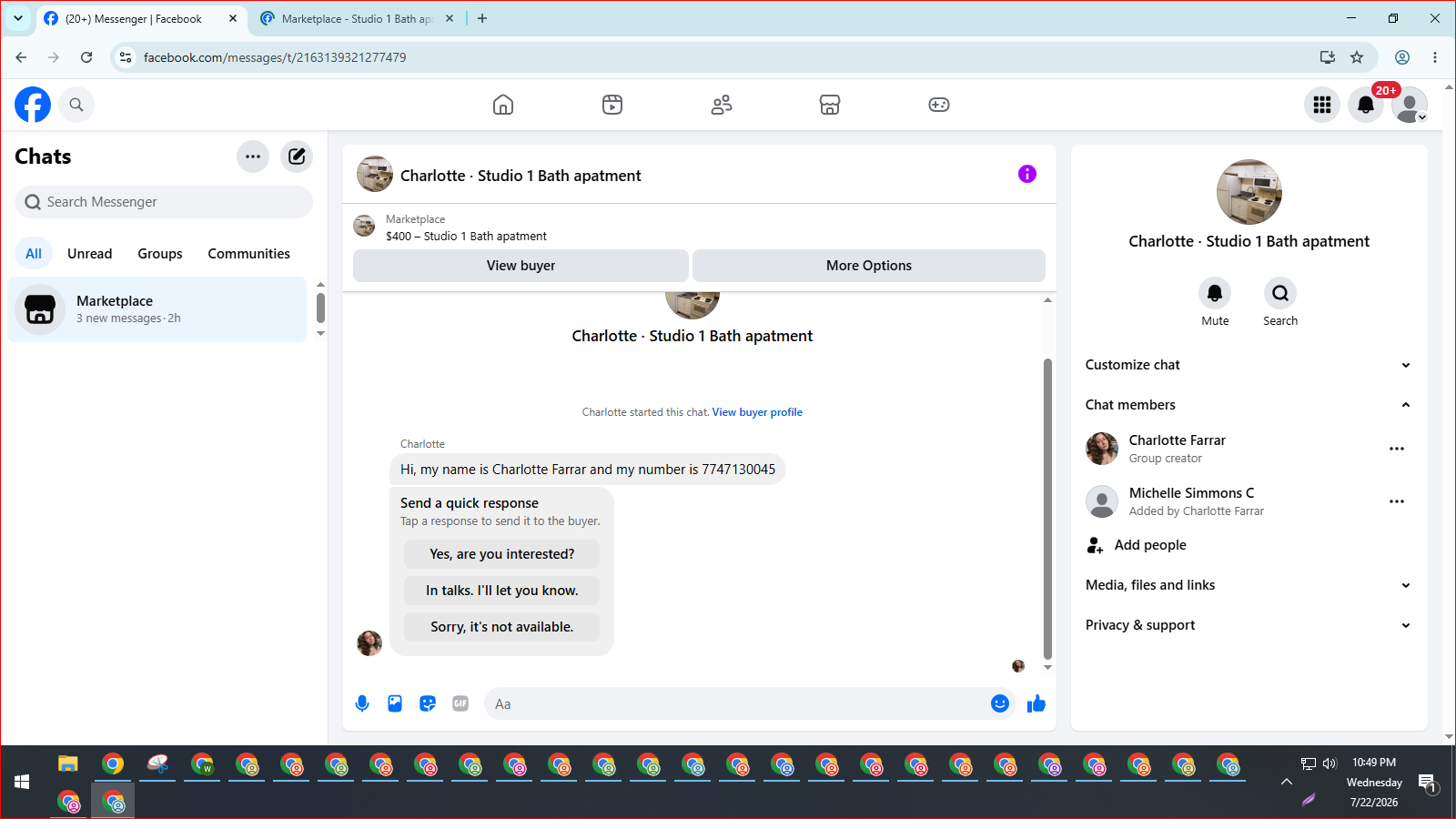Collapse the Chat members section
The image size is (1456, 819).
[1249, 405]
